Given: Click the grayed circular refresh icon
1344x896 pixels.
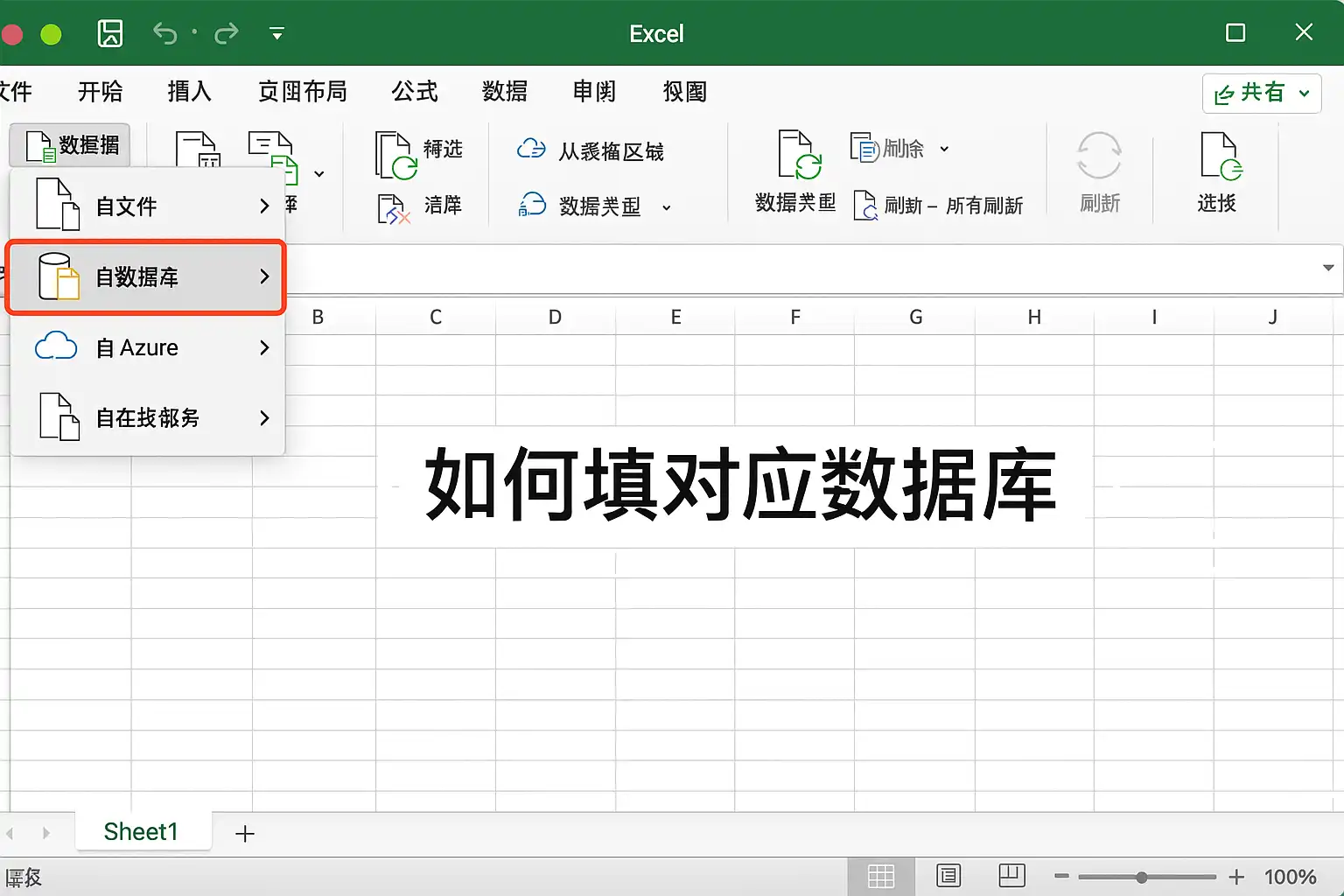Looking at the screenshot, I should point(1099,156).
